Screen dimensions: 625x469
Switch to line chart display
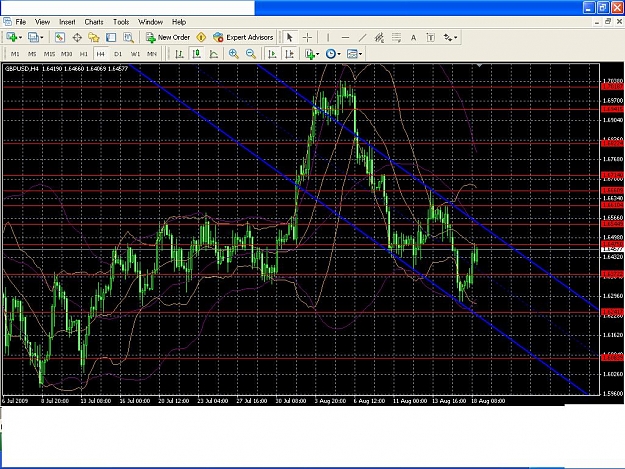214,54
